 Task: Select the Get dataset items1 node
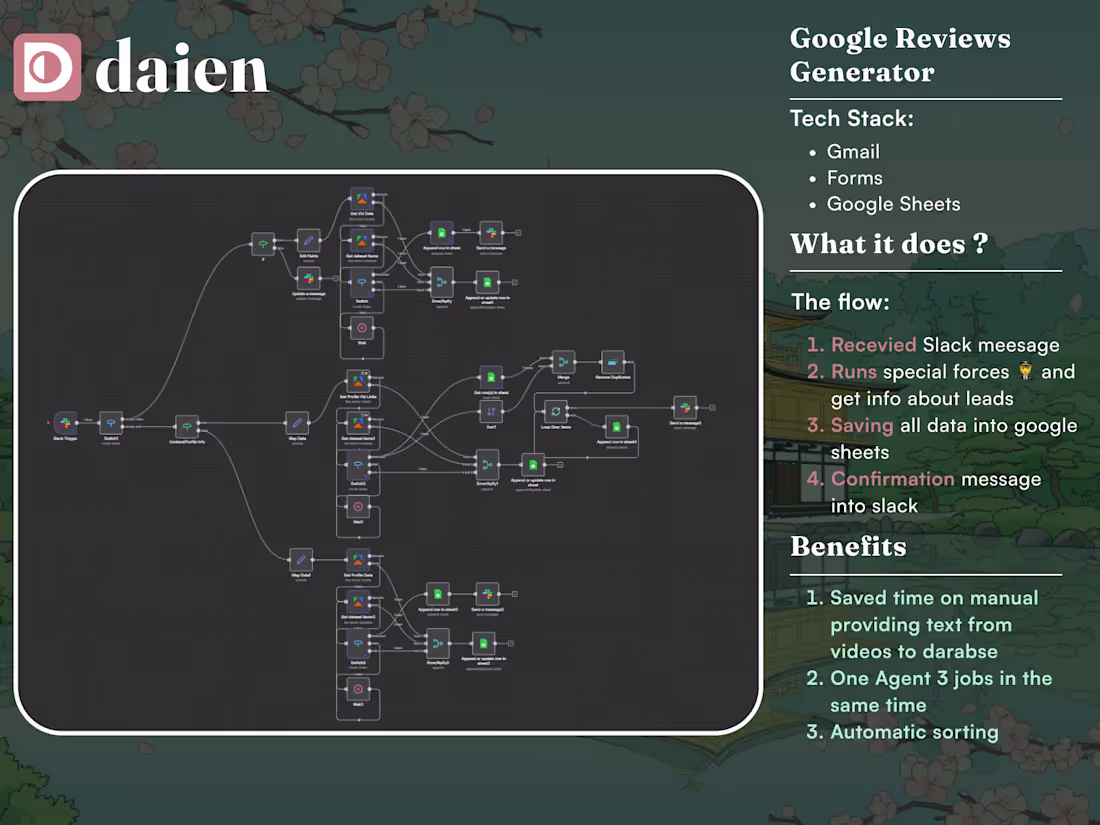(x=358, y=423)
